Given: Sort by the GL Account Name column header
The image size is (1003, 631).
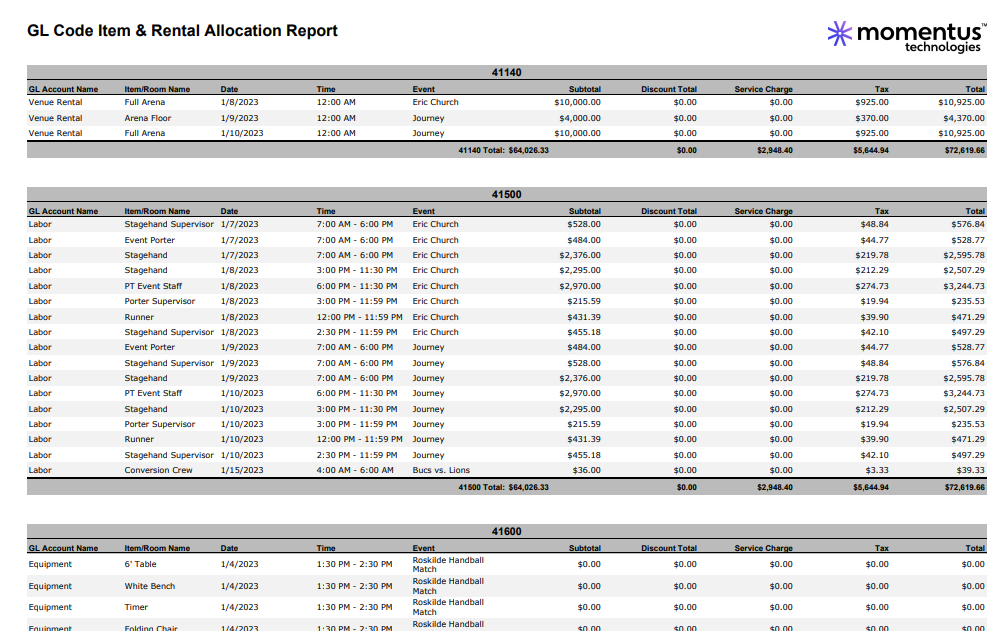Looking at the screenshot, I should pyautogui.click(x=64, y=88).
